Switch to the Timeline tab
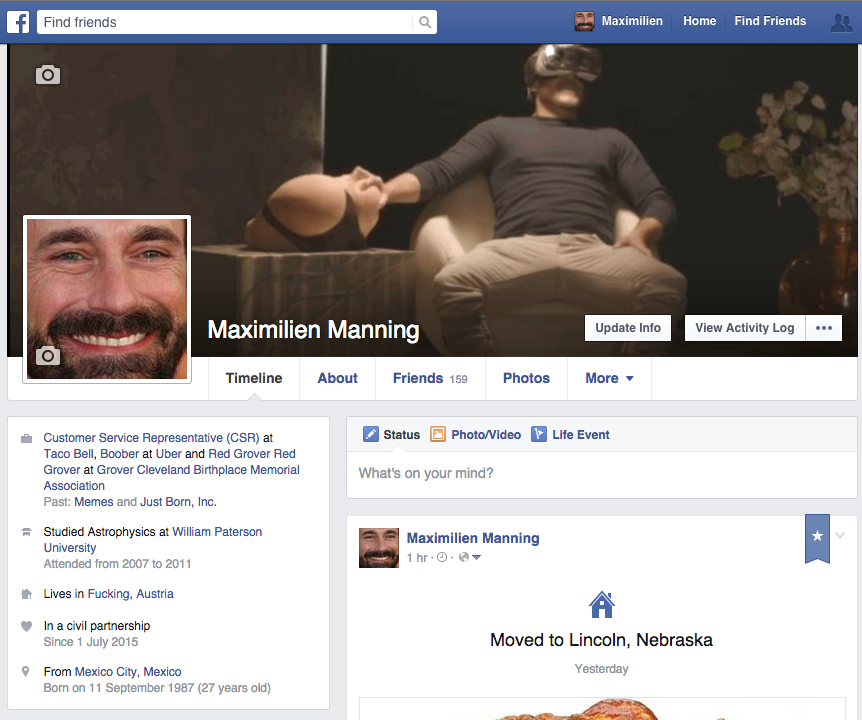 254,378
